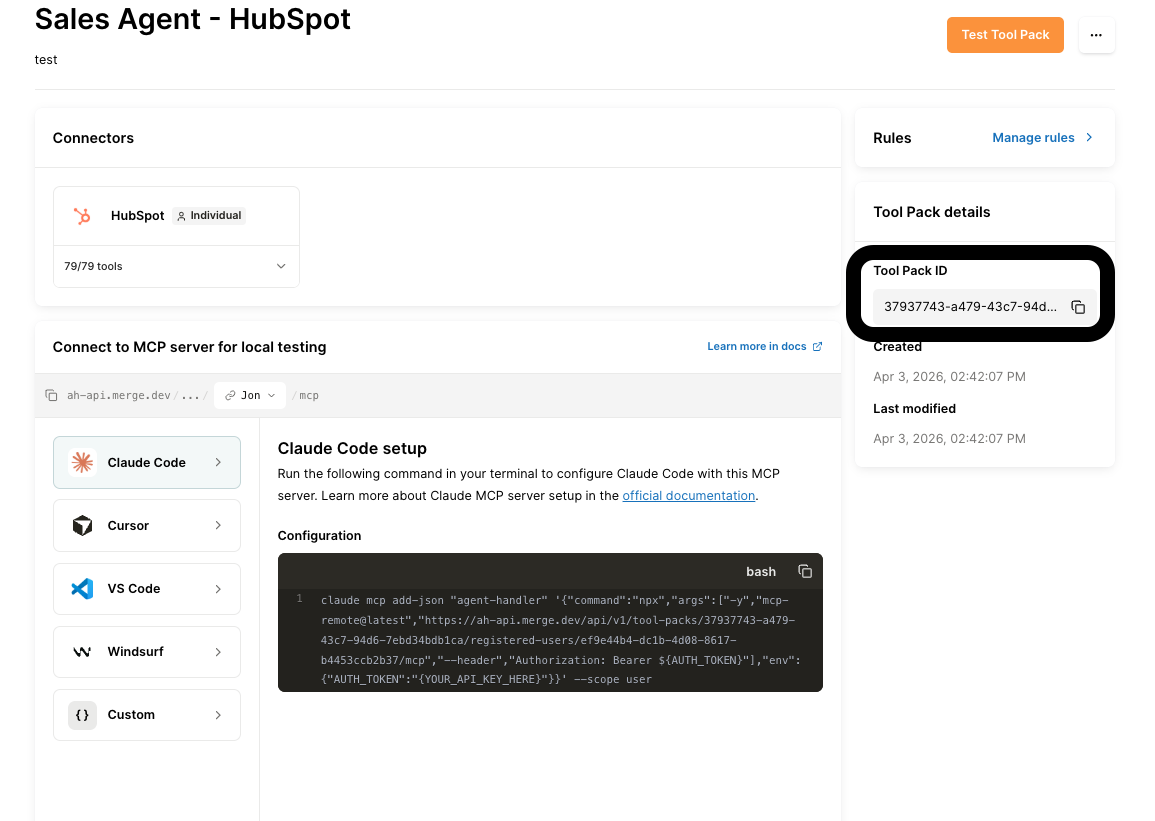Open the Jon user dropdown

click(x=250, y=395)
